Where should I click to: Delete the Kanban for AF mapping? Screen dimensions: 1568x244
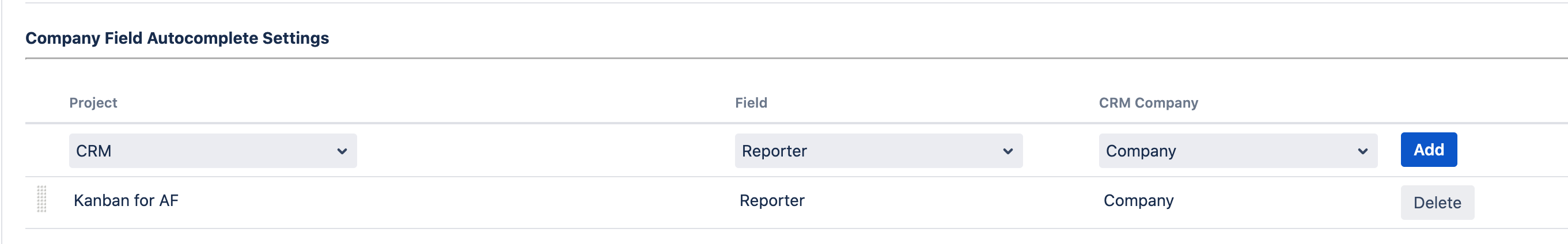pyautogui.click(x=1437, y=203)
